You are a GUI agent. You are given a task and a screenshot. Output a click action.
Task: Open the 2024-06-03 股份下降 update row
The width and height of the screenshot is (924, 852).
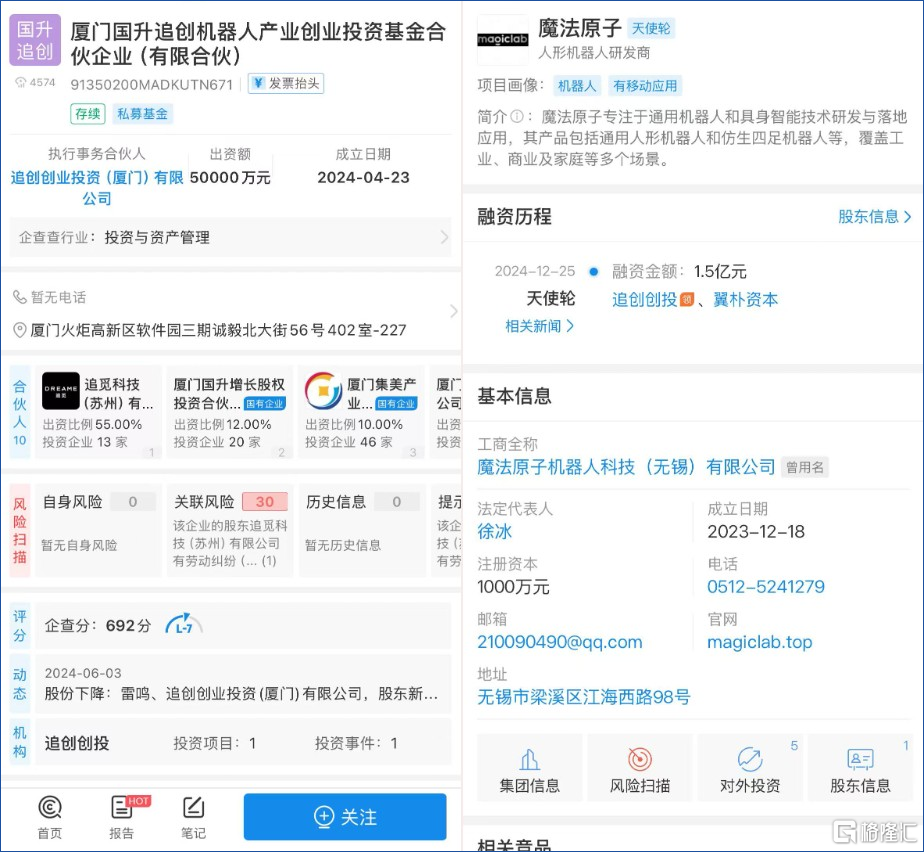[243, 683]
